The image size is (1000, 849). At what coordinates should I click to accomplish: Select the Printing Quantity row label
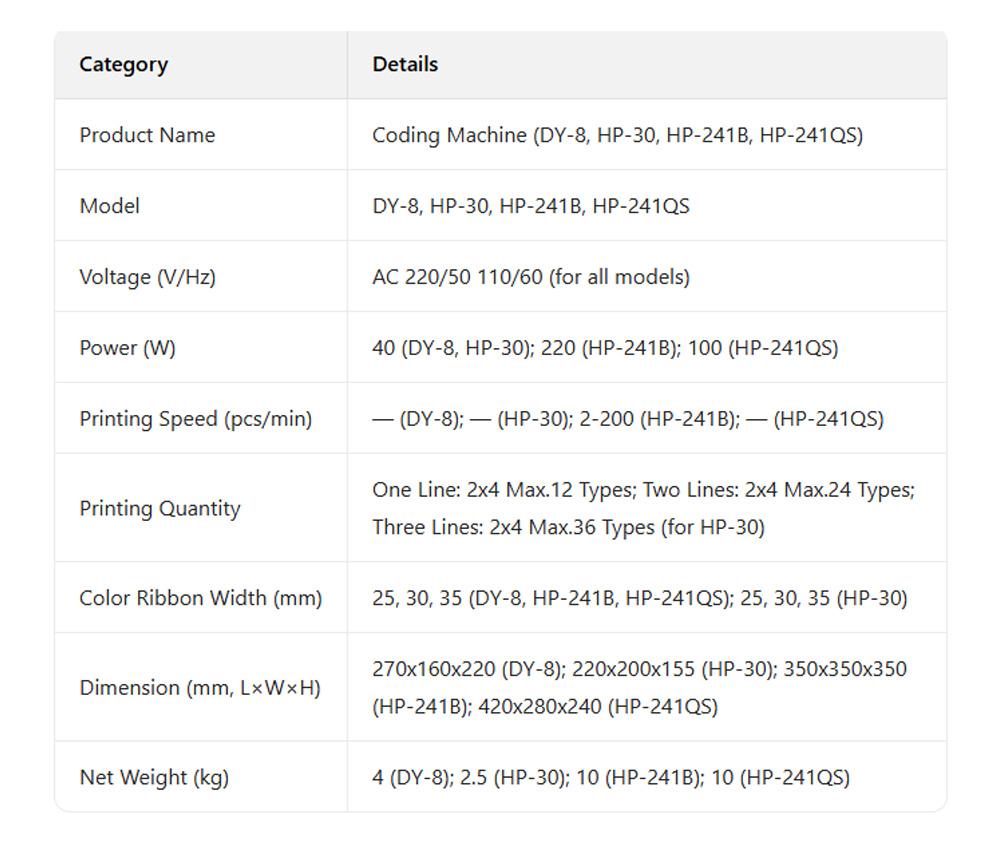[x=160, y=508]
